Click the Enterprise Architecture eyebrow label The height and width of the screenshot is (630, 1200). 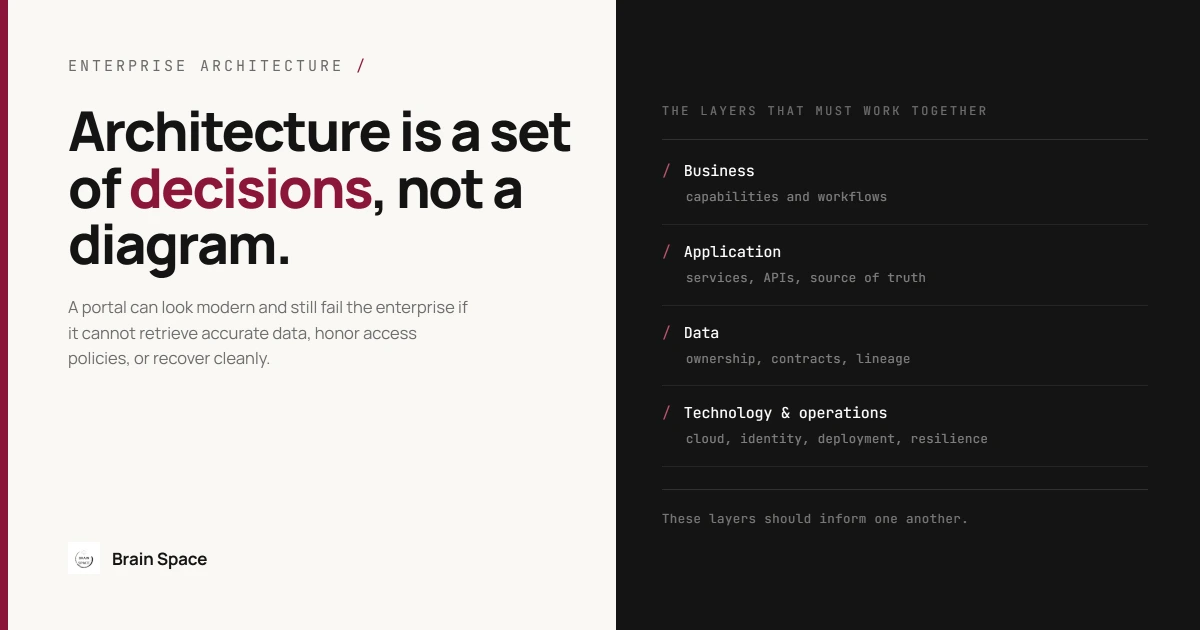tap(205, 66)
